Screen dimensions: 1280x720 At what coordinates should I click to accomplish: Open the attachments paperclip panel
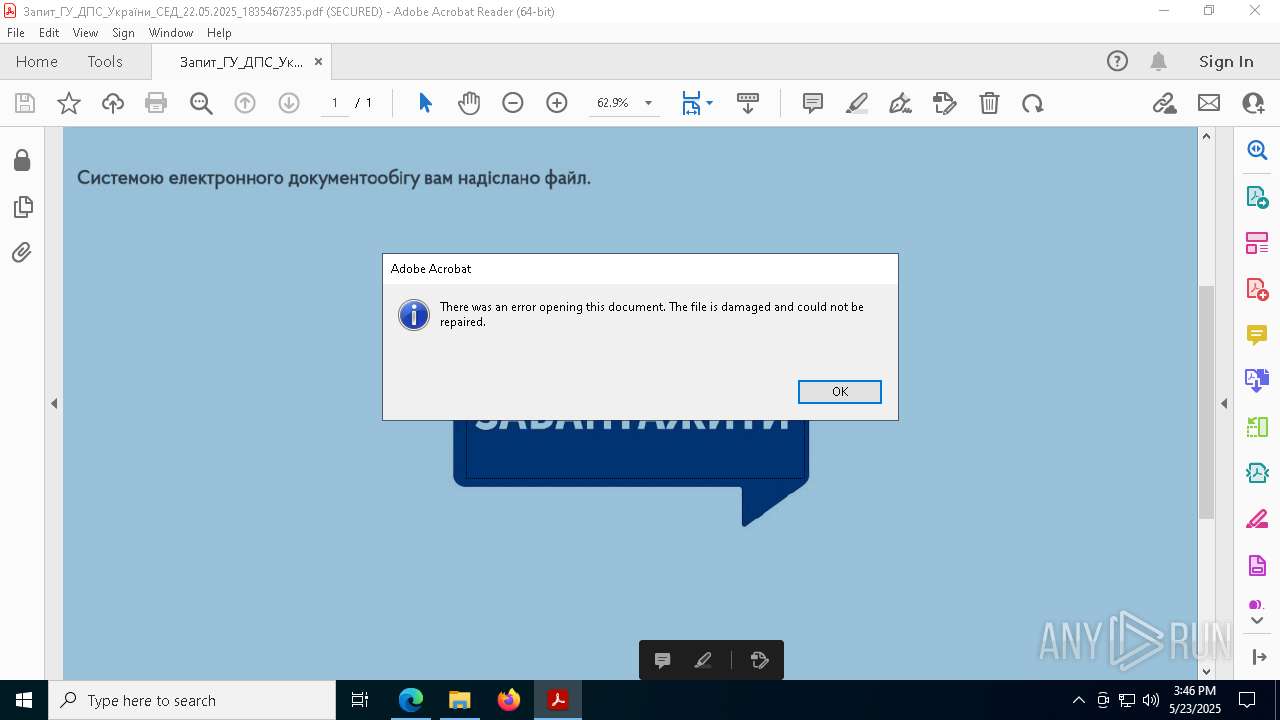coord(22,253)
